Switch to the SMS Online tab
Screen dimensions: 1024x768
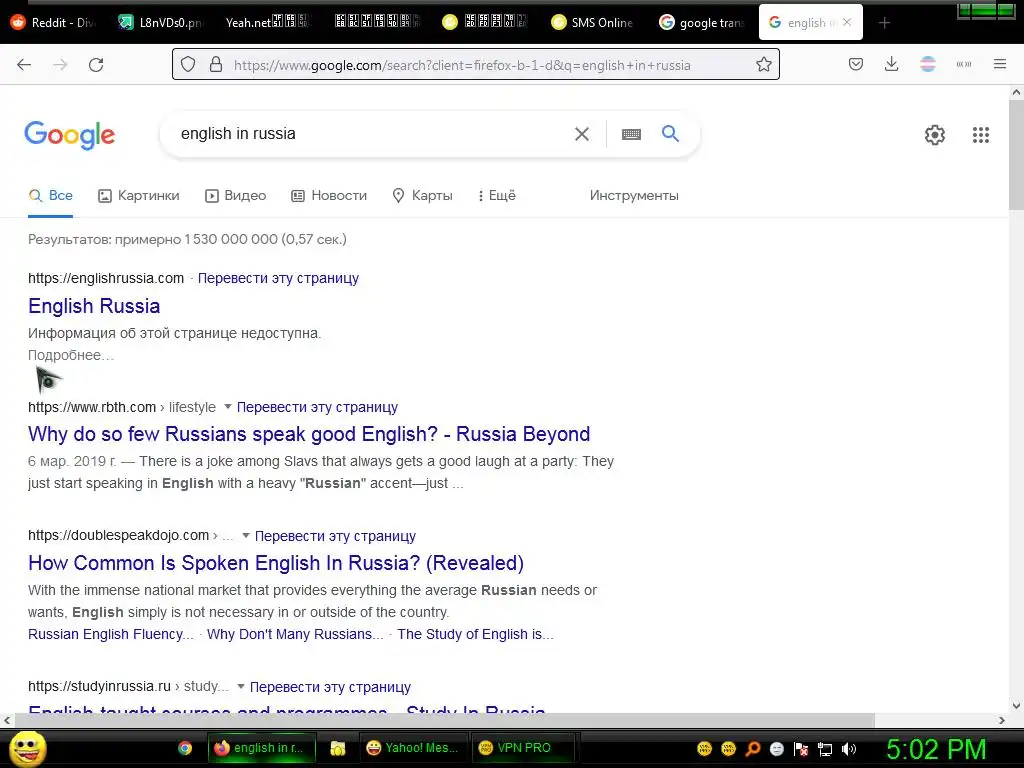point(593,23)
